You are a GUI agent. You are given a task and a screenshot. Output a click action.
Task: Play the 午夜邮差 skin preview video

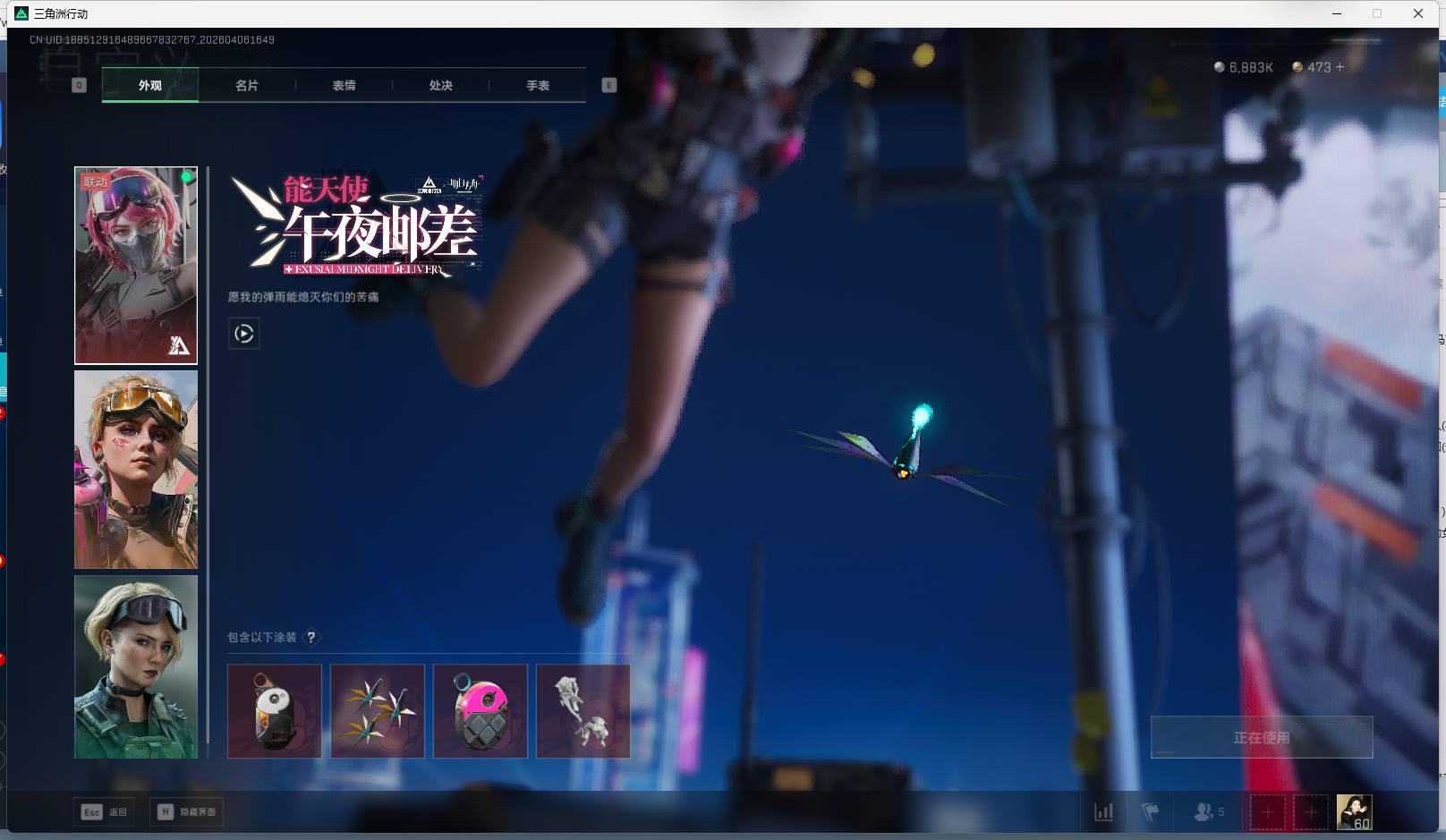click(x=244, y=334)
